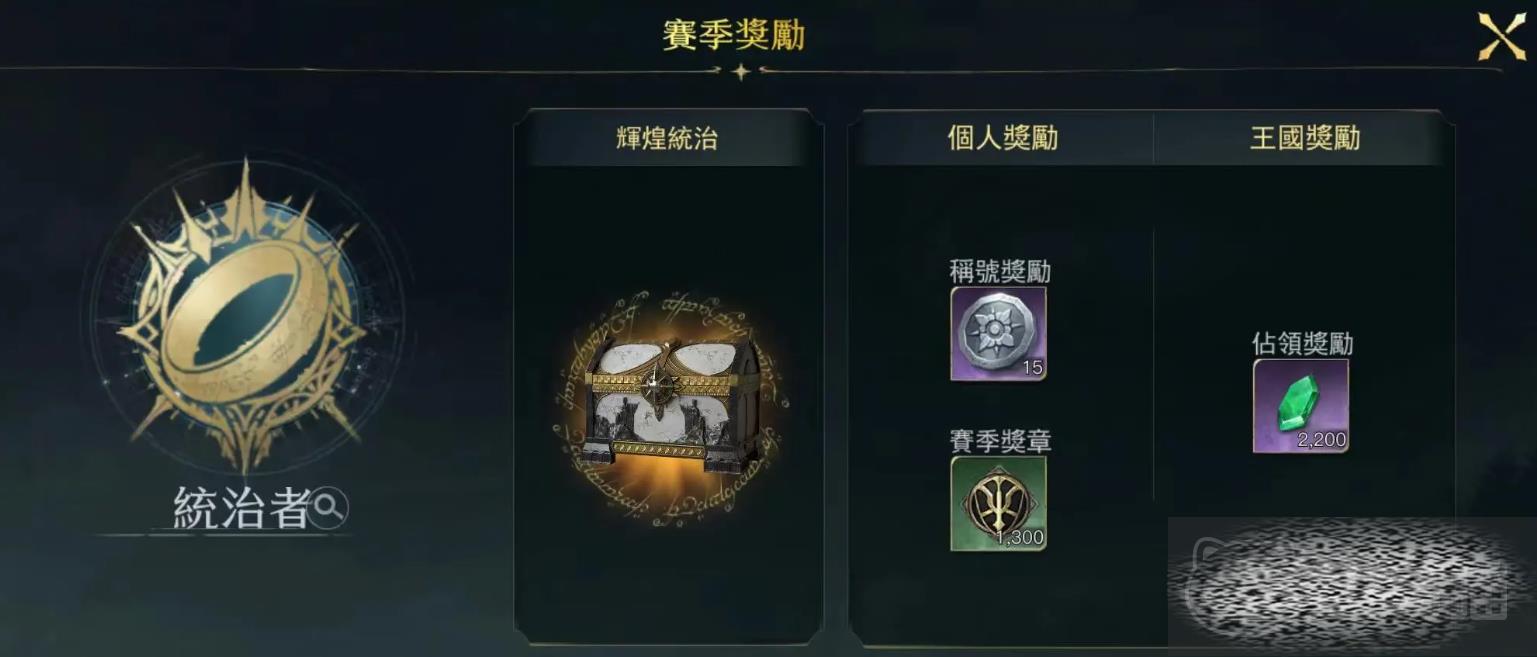Tap the quantity 15 on badge

(1032, 368)
